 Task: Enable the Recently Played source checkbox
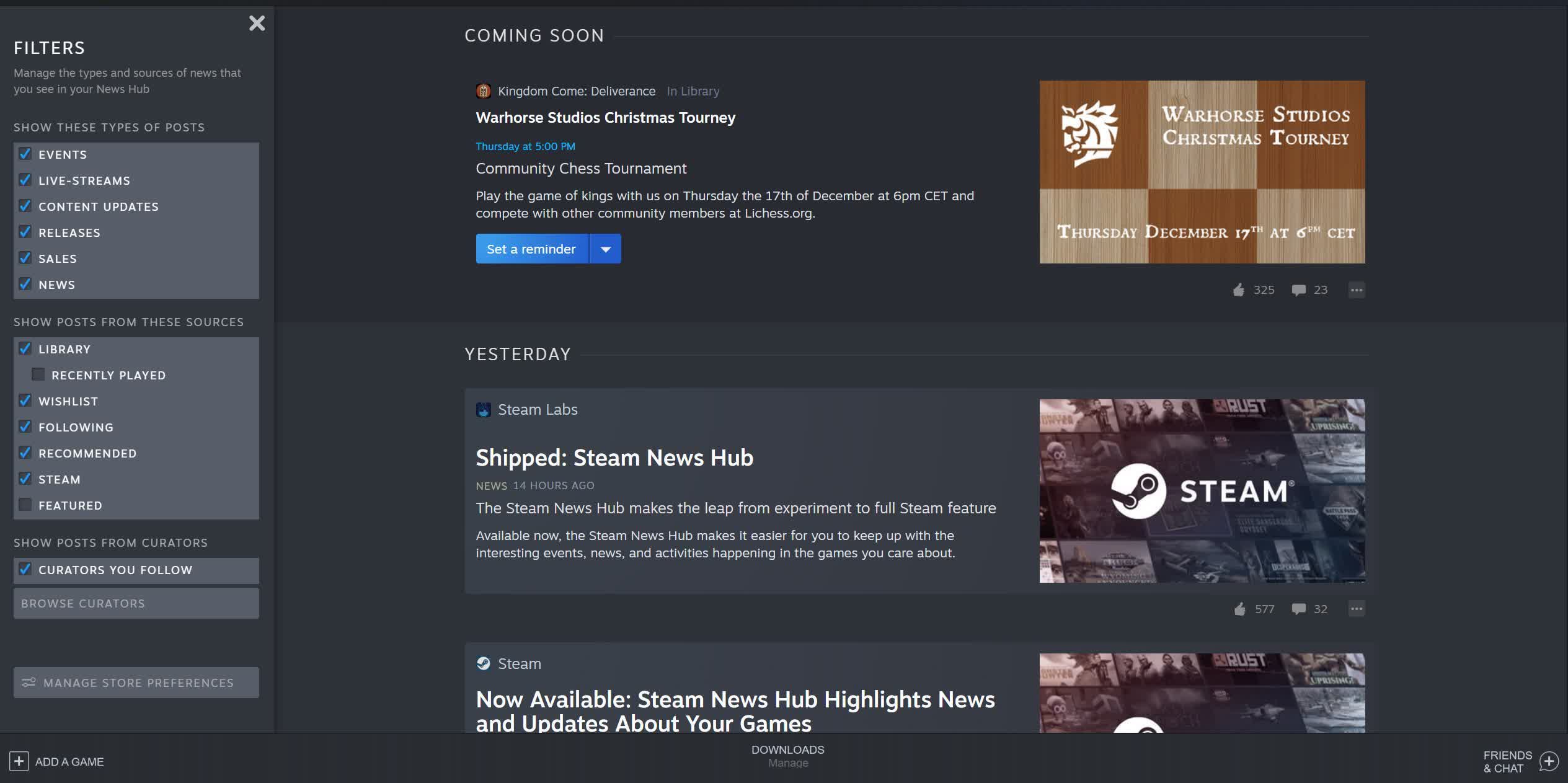click(x=38, y=375)
